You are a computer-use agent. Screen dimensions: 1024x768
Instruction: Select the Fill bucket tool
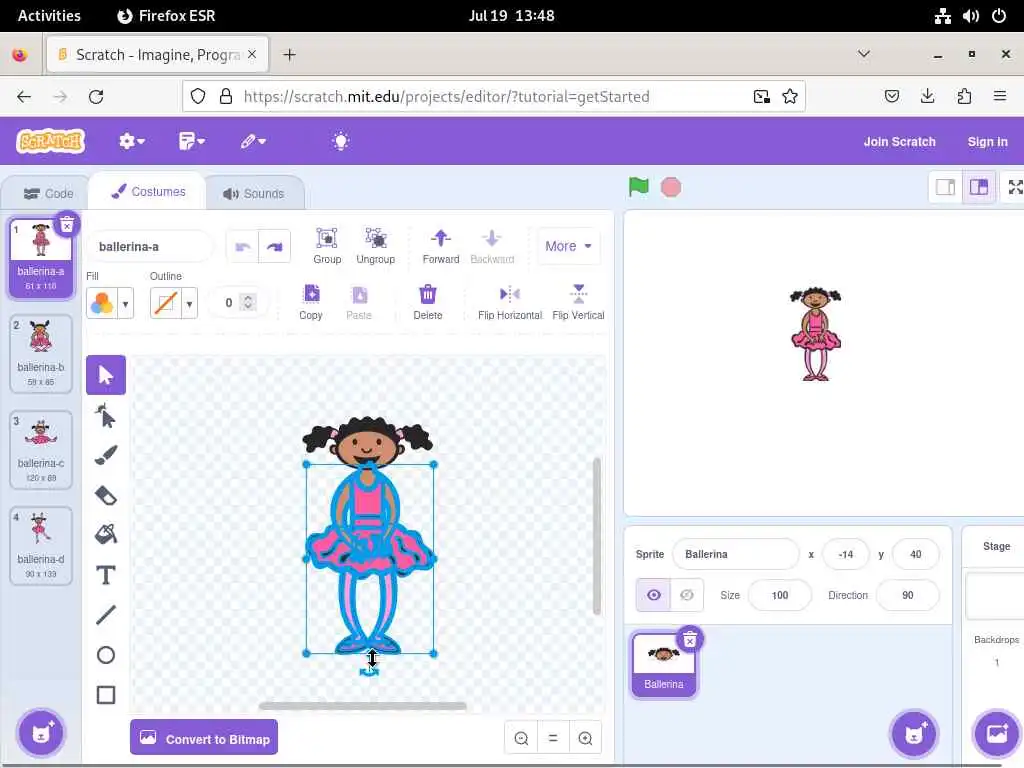click(106, 535)
